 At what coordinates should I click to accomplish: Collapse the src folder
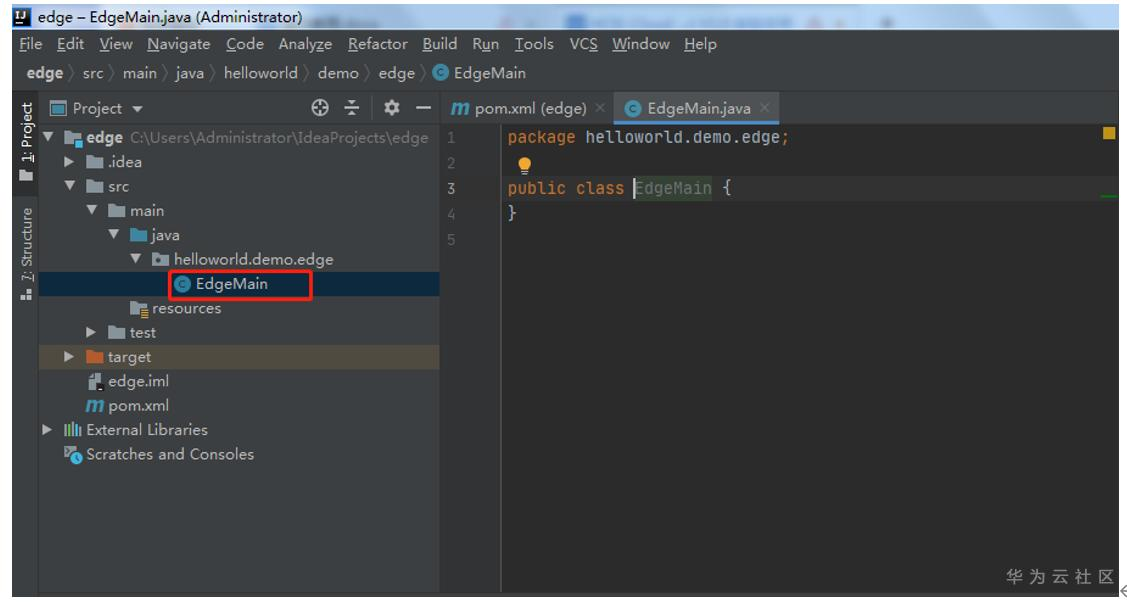[70, 186]
